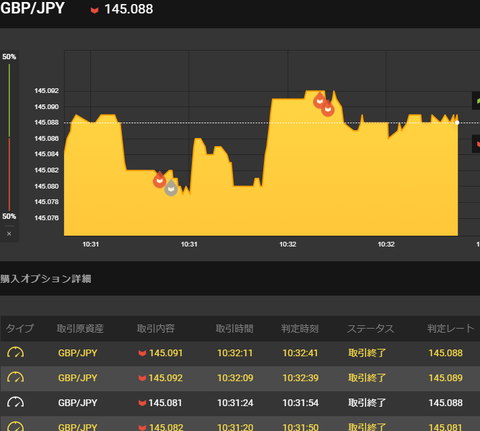Click the red arrow next to 145.081
This screenshot has height=431, width=480.
(x=142, y=403)
